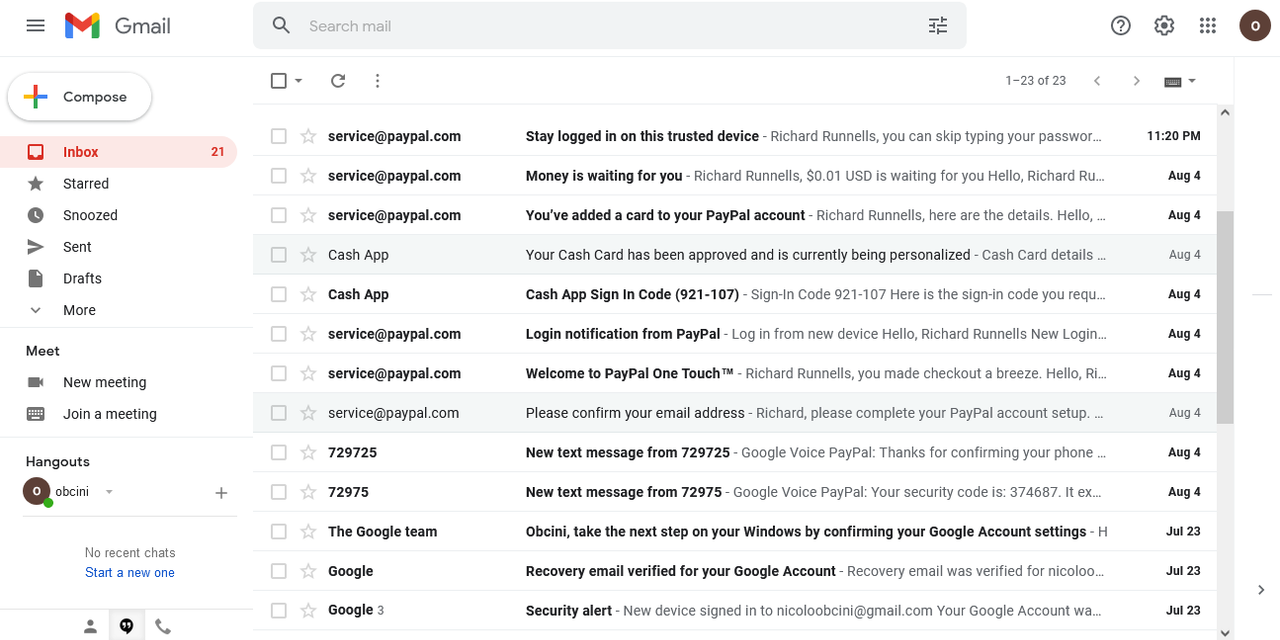Select the 'Recovery email verified' email checkbox
Image resolution: width=1280 pixels, height=640 pixels.
[x=279, y=571]
